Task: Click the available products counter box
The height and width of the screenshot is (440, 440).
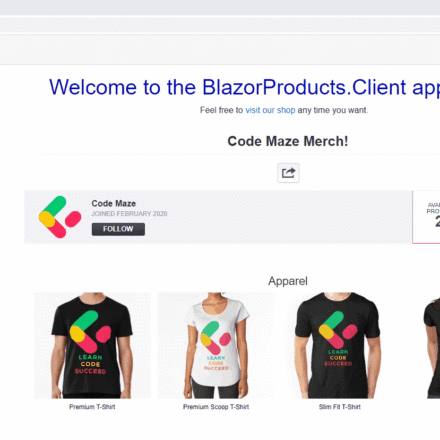Action: 426,217
